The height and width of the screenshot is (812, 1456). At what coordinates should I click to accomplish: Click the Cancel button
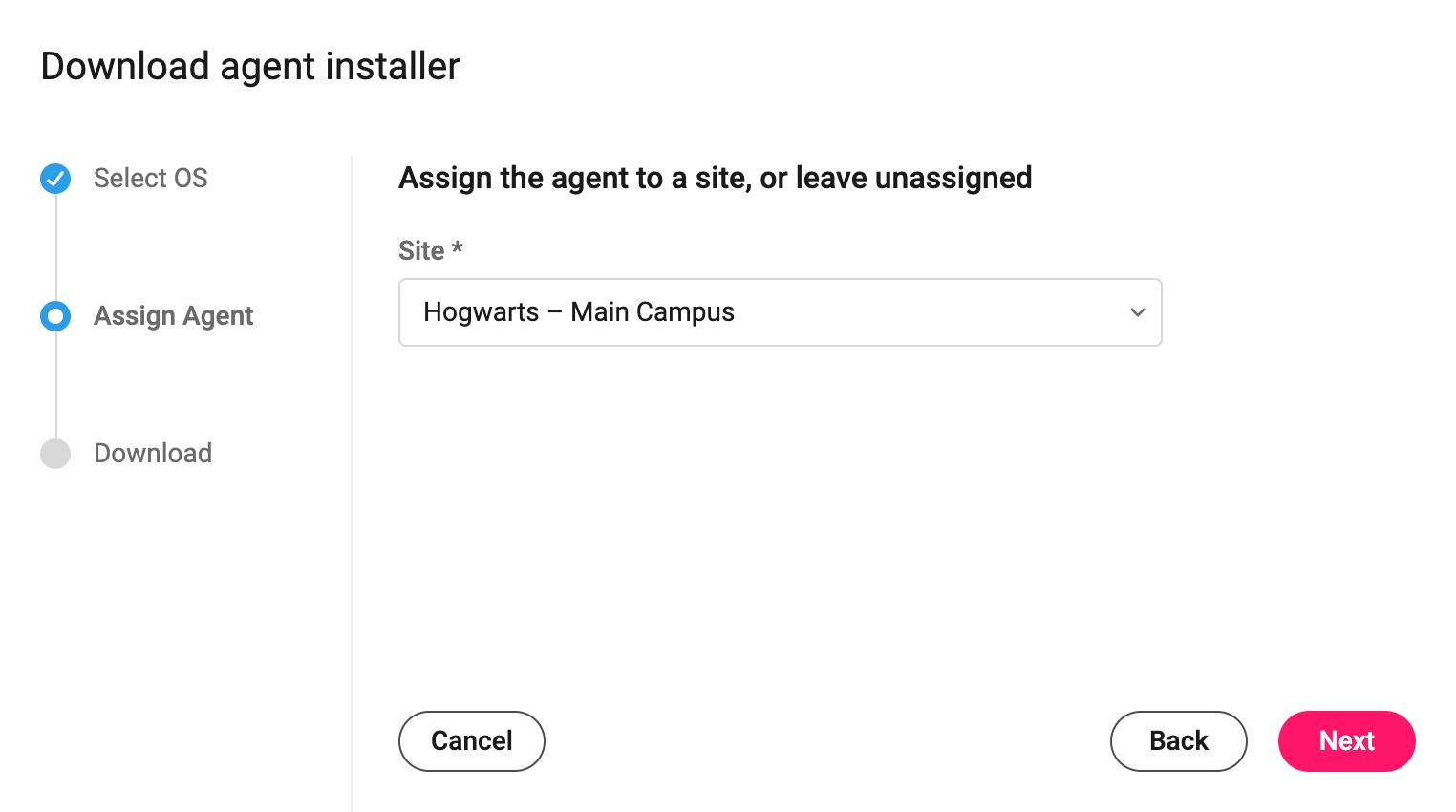[x=472, y=740]
